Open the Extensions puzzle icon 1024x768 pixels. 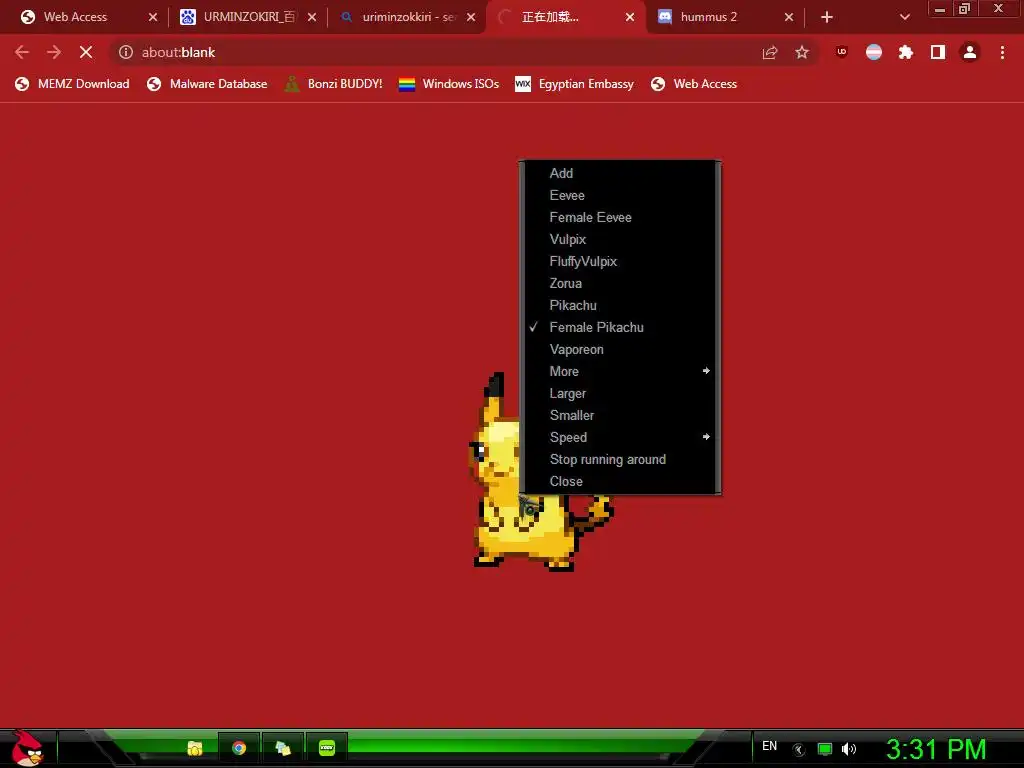point(906,52)
